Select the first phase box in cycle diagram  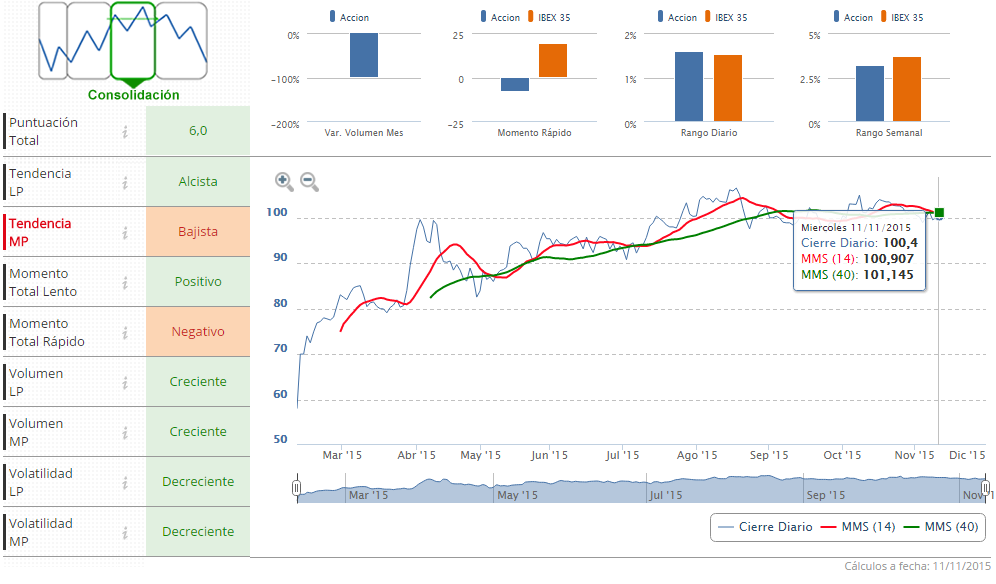pos(52,42)
